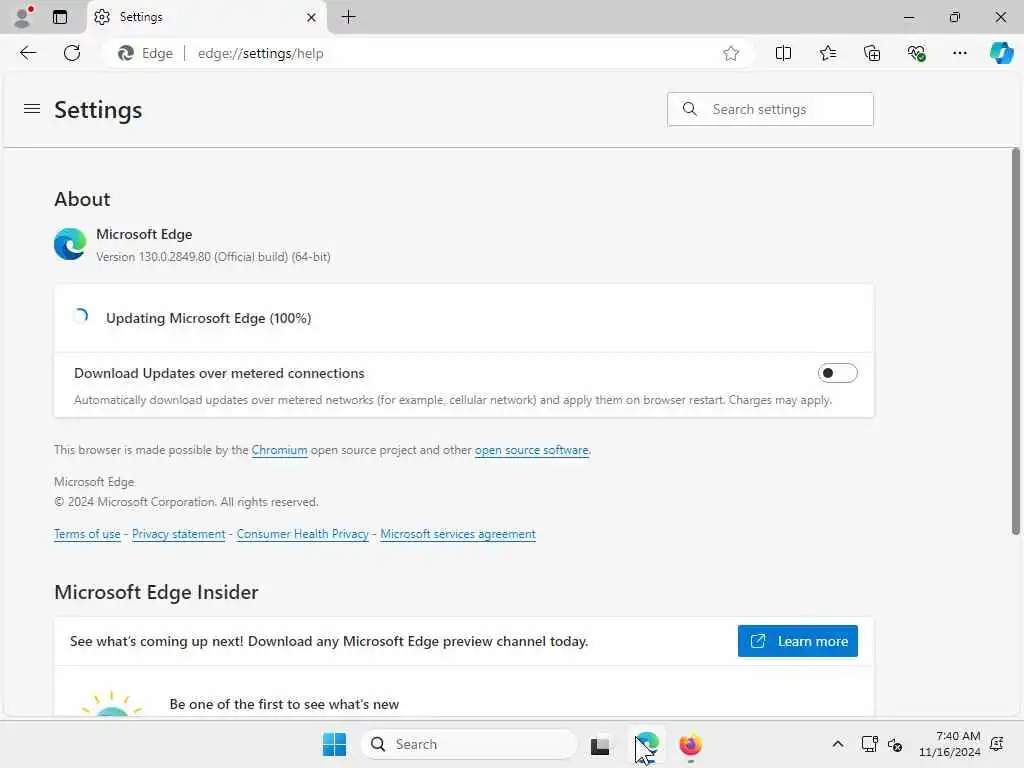The image size is (1024, 768).
Task: Click Version 130.0.2849.80 text
Action: tap(214, 257)
